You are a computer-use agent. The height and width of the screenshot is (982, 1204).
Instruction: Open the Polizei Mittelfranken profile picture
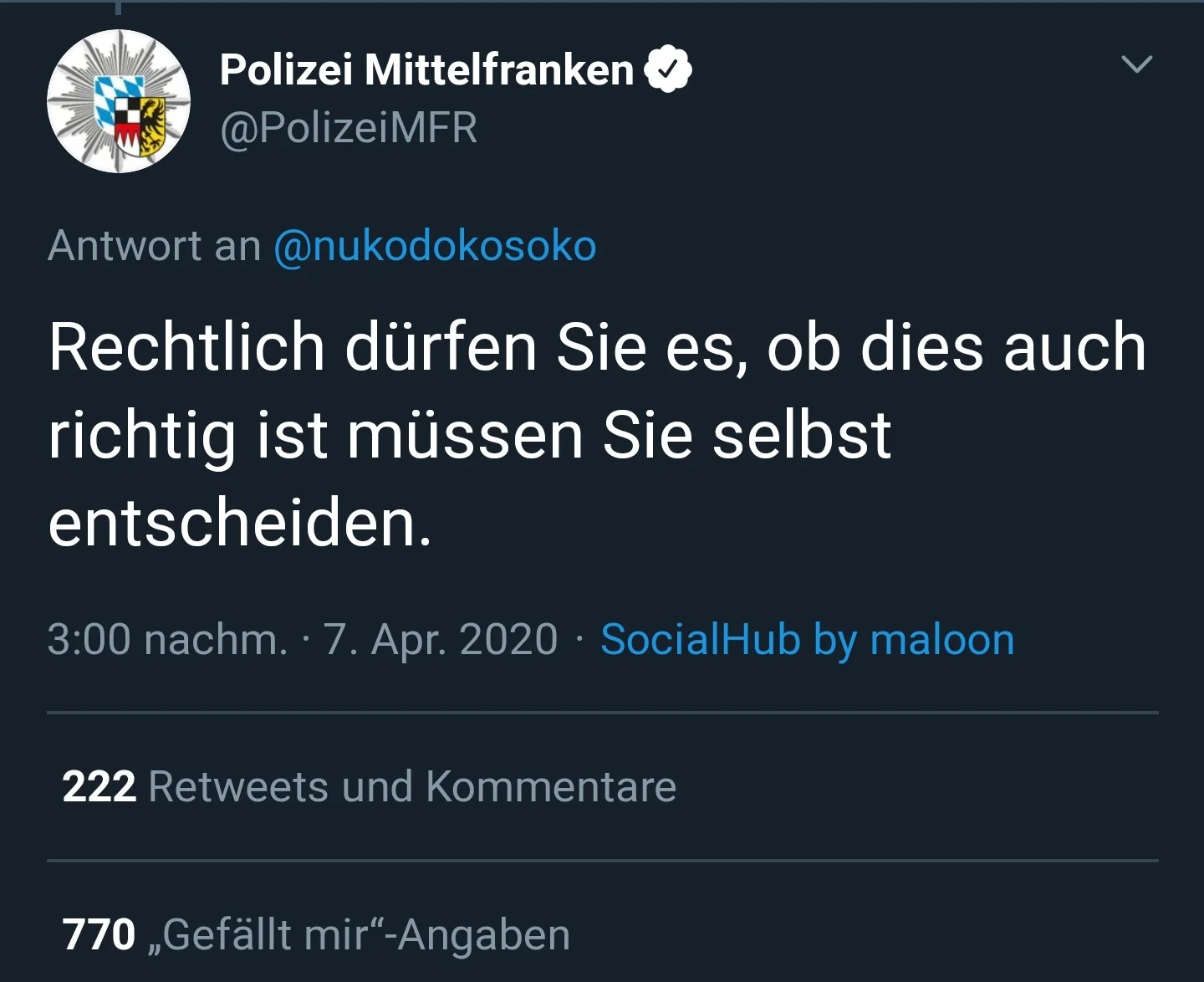tap(119, 101)
